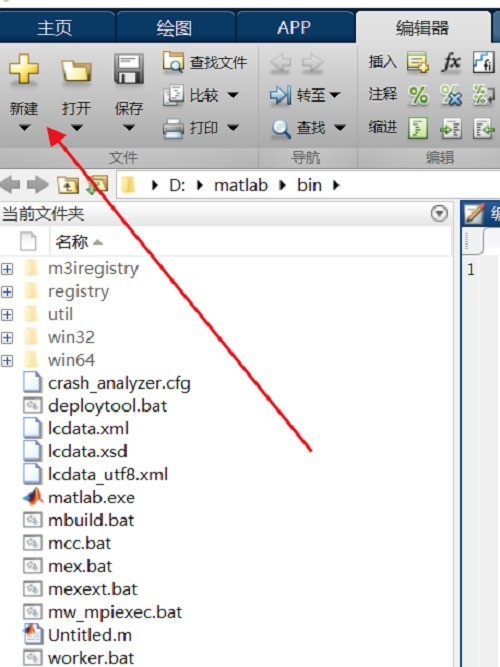Switch to the 绘图 tab
Viewport: 500px width, 667px height.
pyautogui.click(x=174, y=28)
